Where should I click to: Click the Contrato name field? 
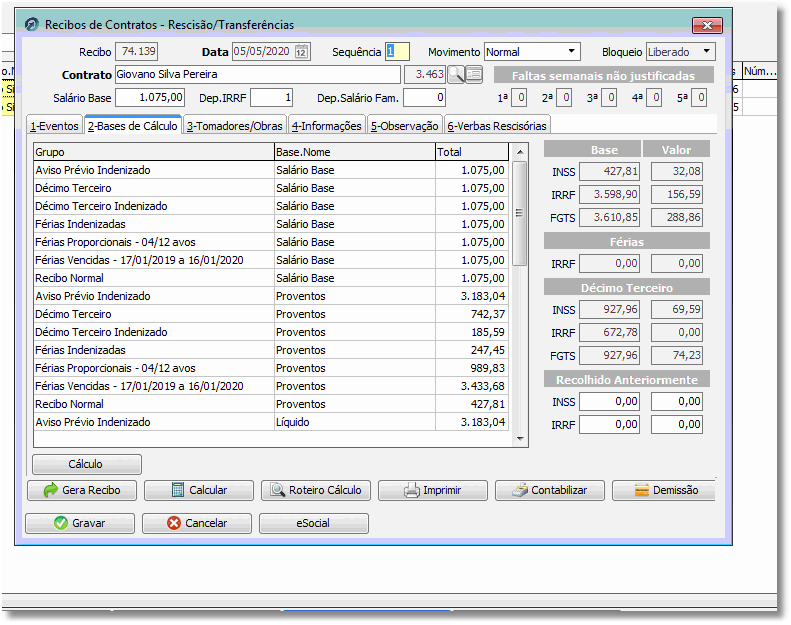pyautogui.click(x=258, y=75)
